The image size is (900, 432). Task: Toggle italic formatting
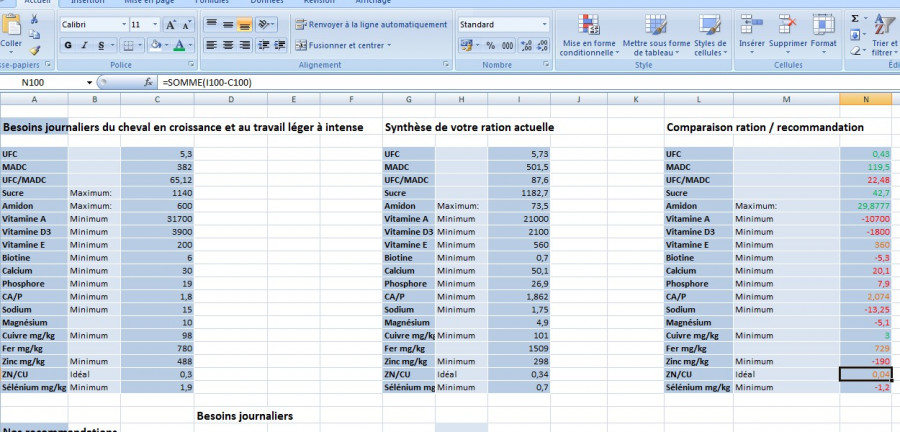[x=84, y=45]
